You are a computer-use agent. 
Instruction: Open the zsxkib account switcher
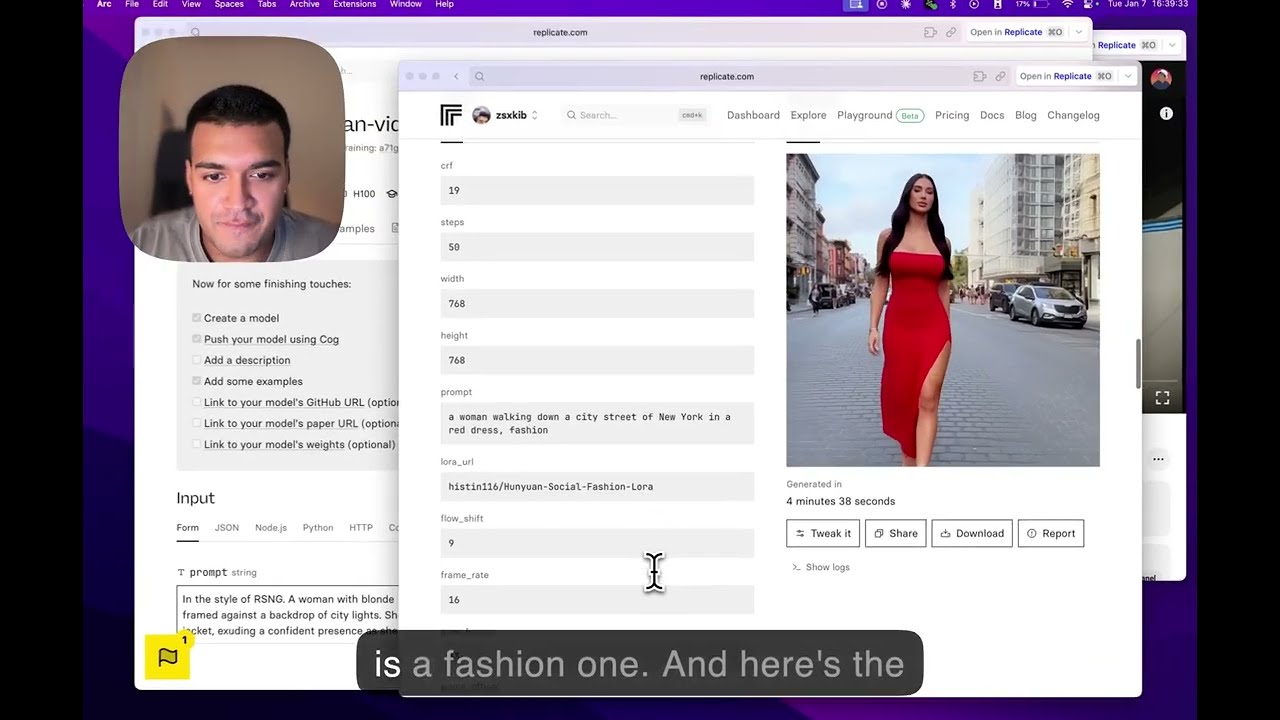click(x=505, y=115)
